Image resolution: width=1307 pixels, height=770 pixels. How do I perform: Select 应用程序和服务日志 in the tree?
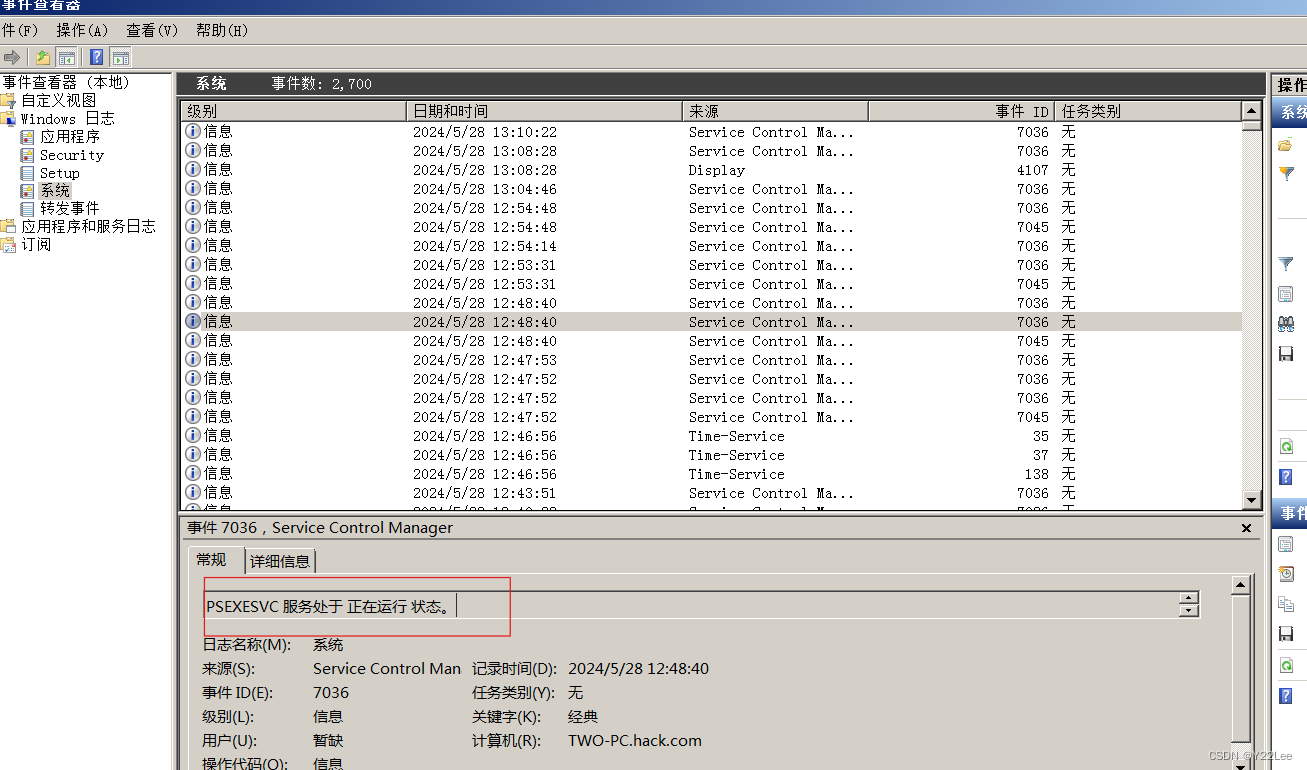[x=88, y=226]
